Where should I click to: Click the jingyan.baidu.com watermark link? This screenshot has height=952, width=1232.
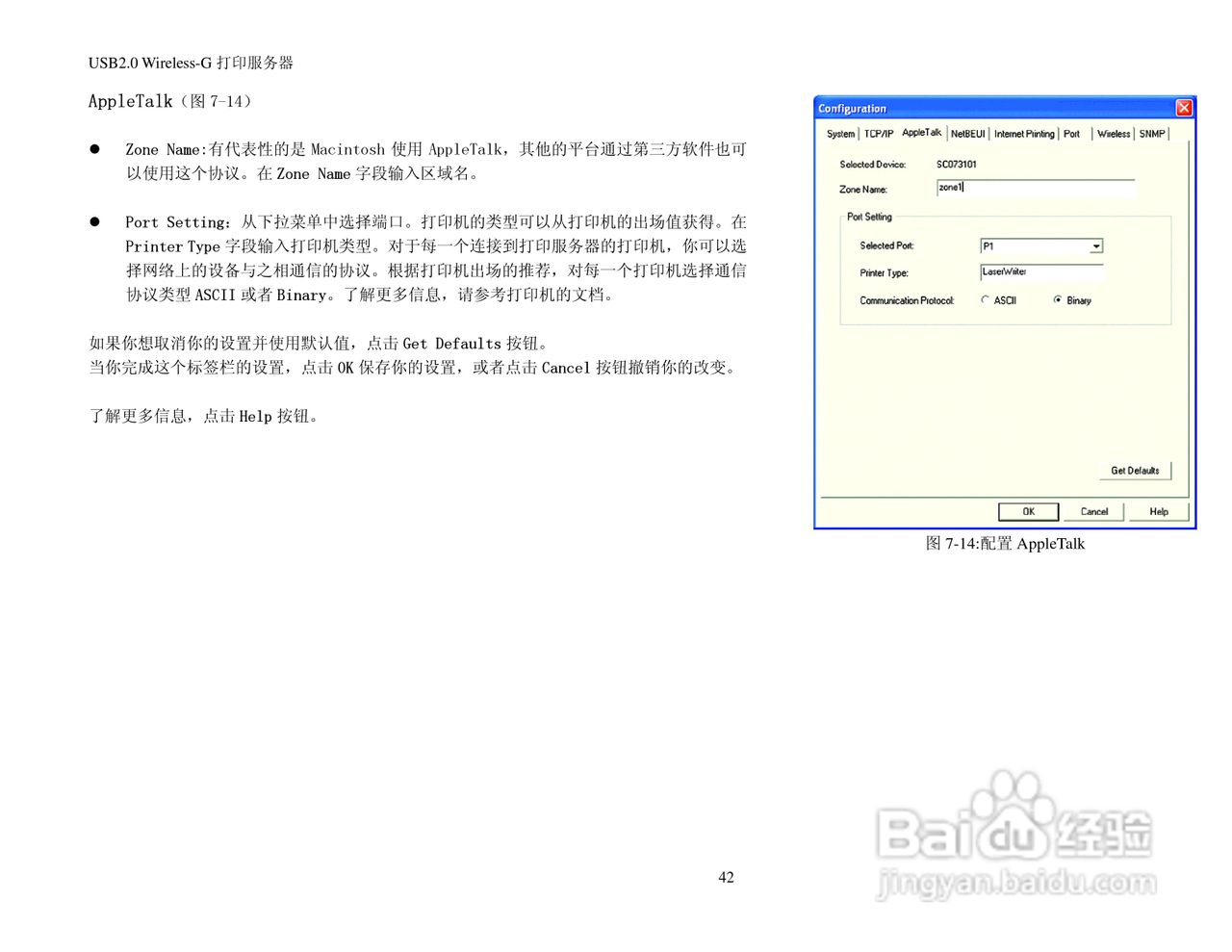pyautogui.click(x=1023, y=882)
